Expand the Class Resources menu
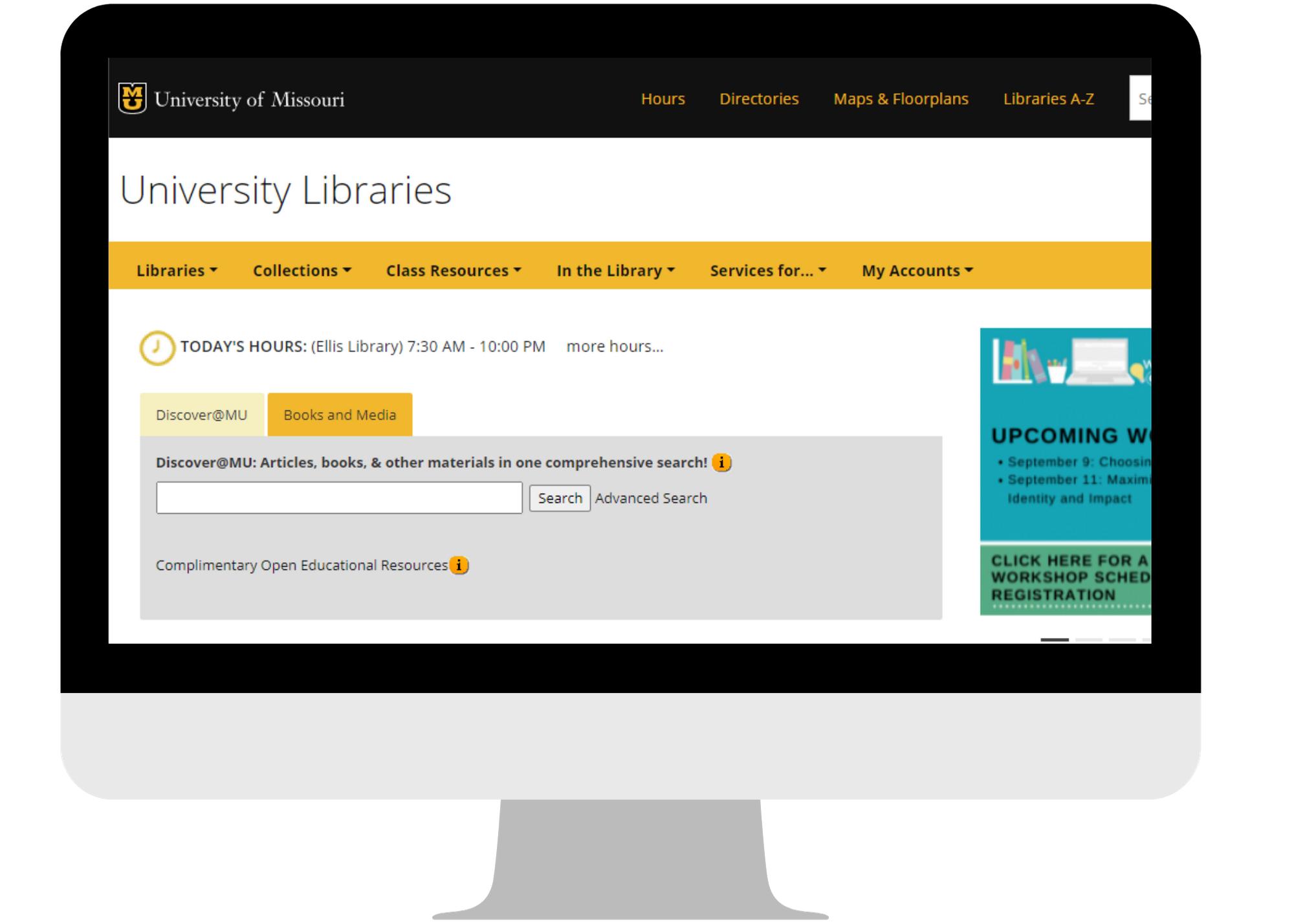This screenshot has width=1294, height=924. (x=454, y=270)
